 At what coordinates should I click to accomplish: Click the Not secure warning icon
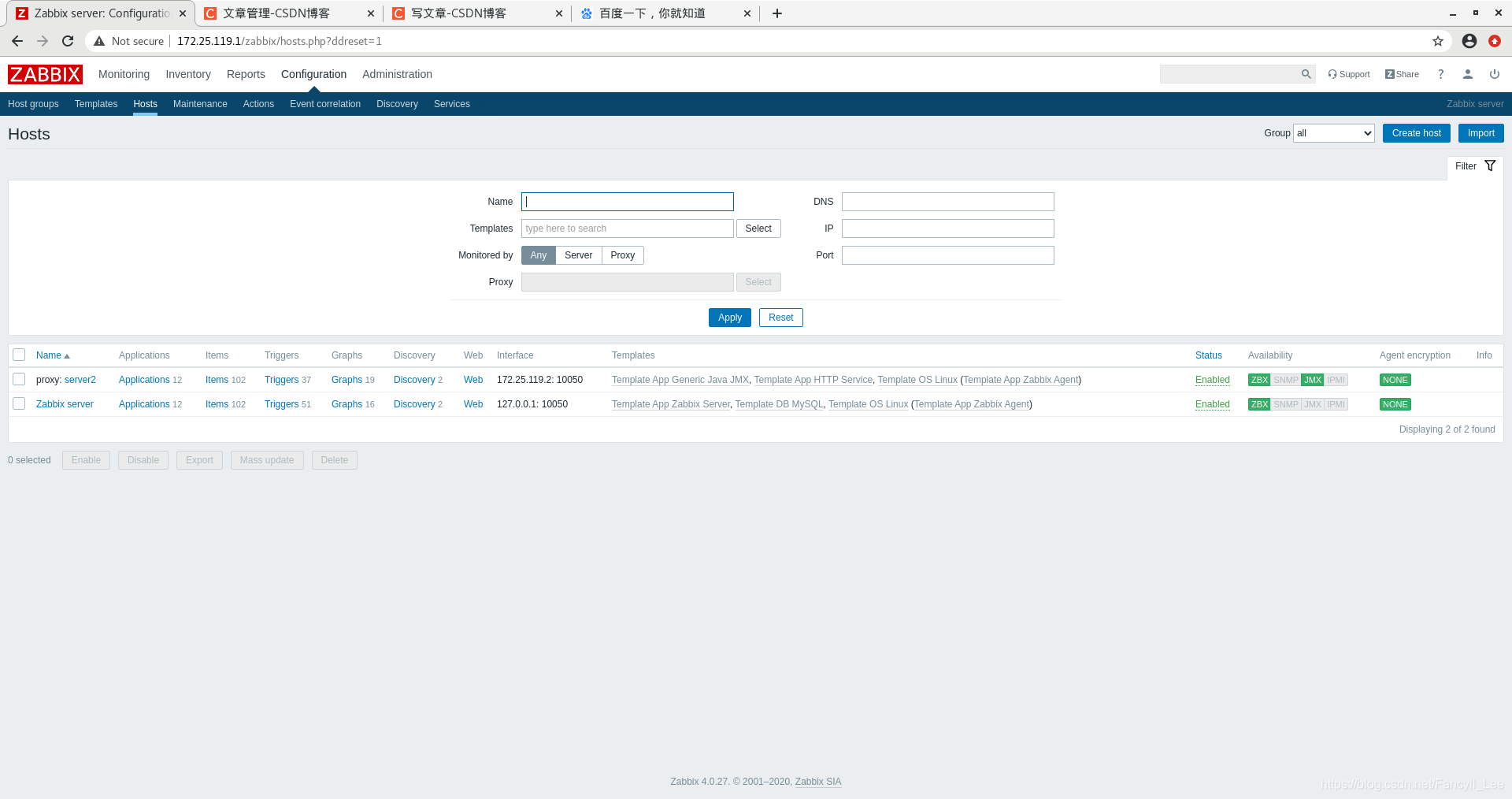pos(99,41)
